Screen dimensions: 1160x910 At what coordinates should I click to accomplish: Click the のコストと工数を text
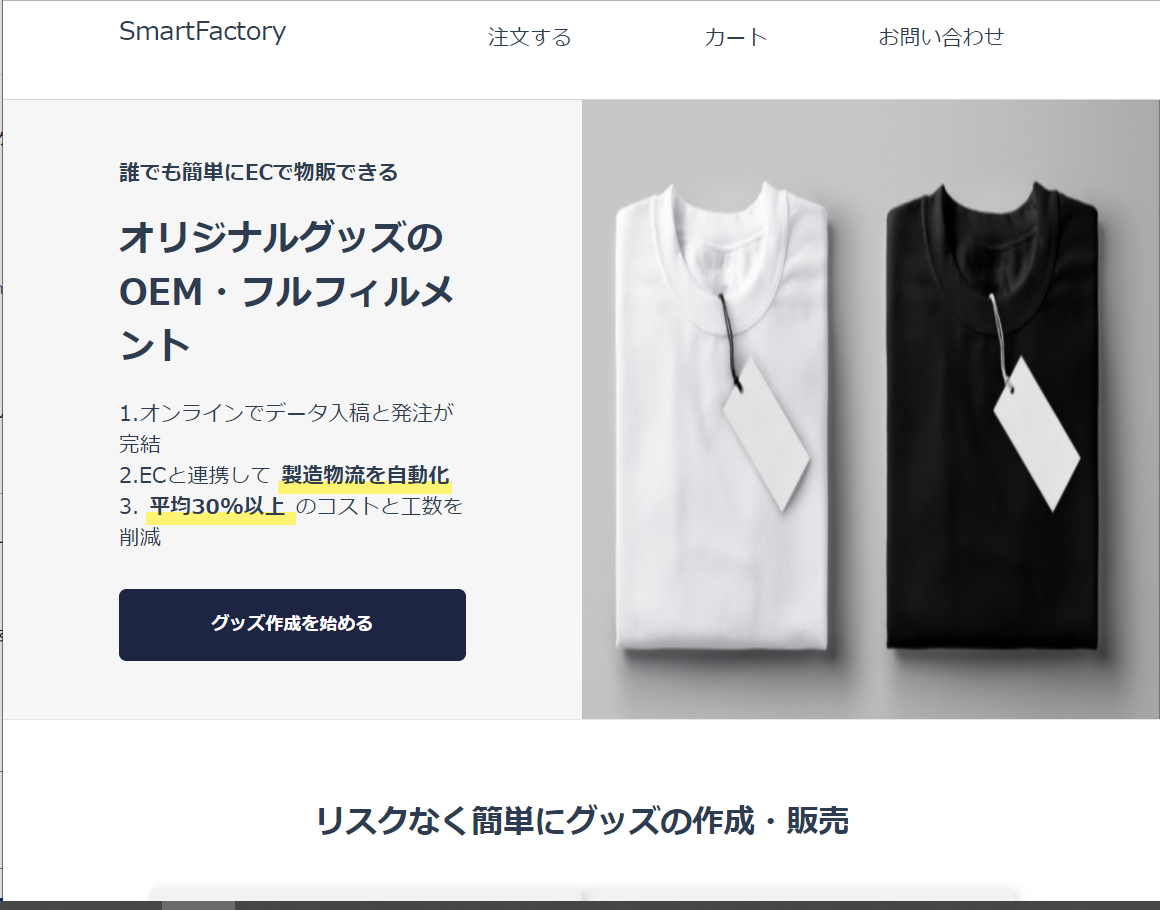click(x=380, y=506)
